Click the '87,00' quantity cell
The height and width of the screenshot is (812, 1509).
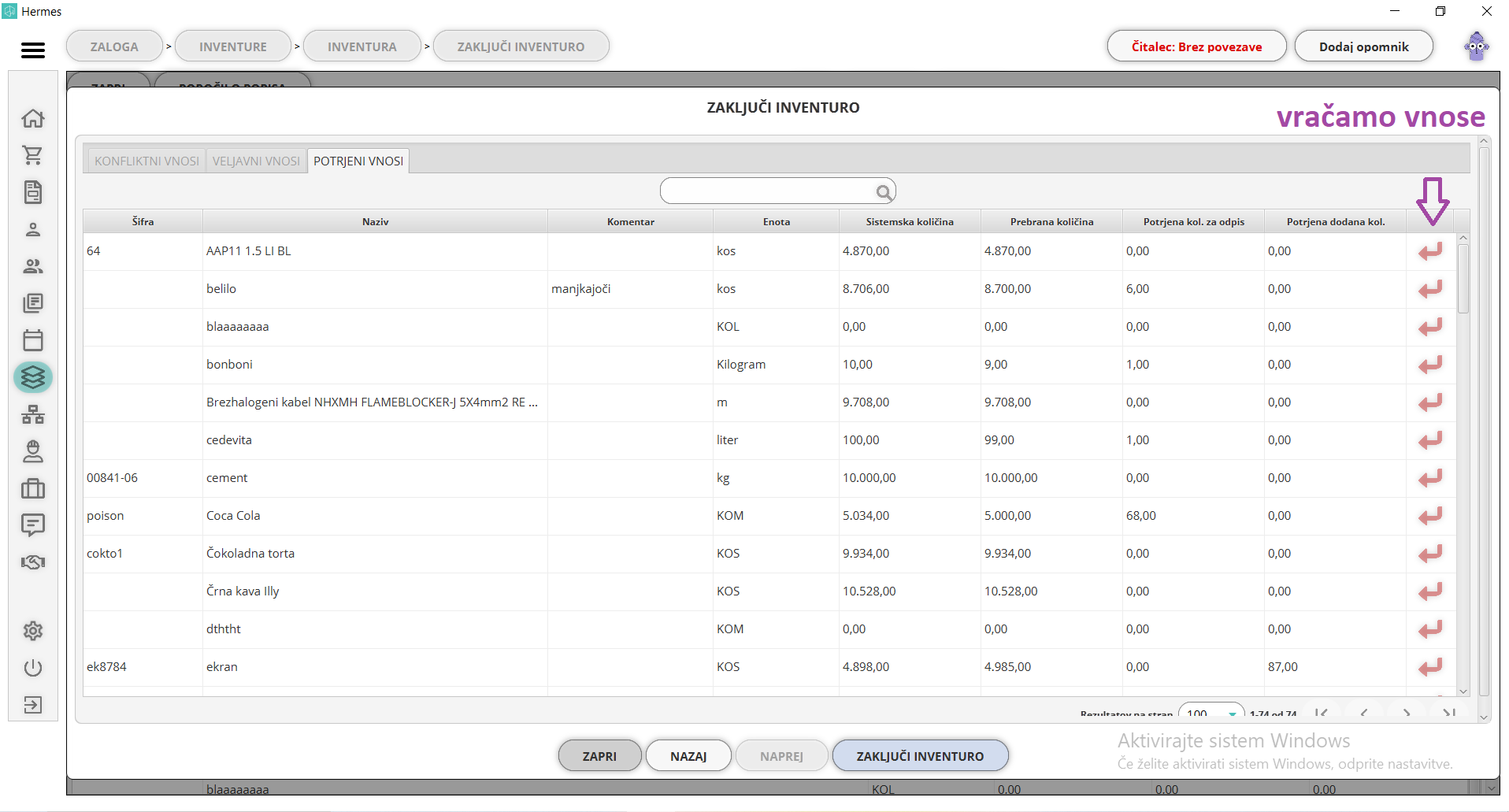click(1335, 667)
